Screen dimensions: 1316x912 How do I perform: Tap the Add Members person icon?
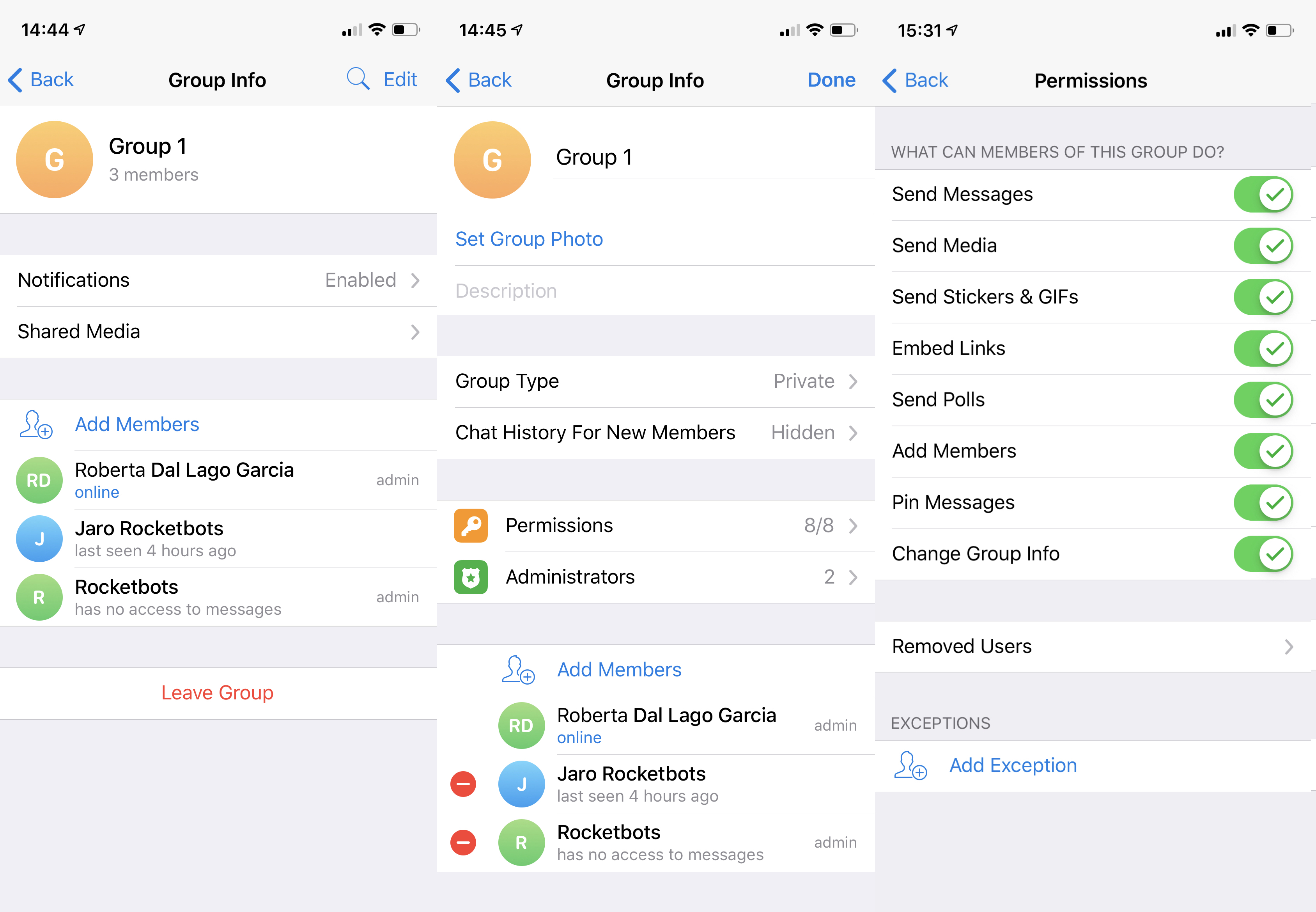(35, 423)
